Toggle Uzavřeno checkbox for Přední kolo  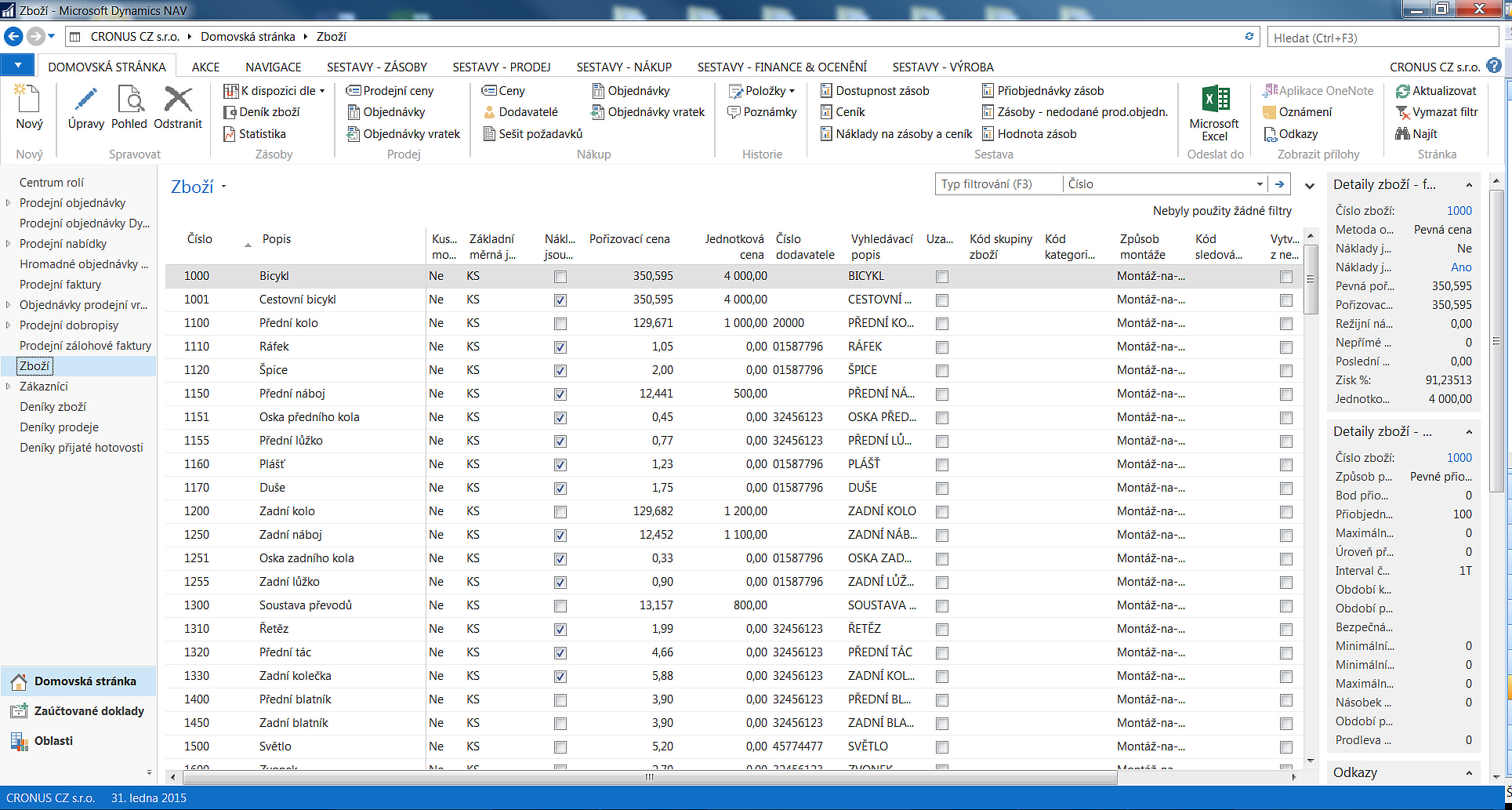click(942, 324)
